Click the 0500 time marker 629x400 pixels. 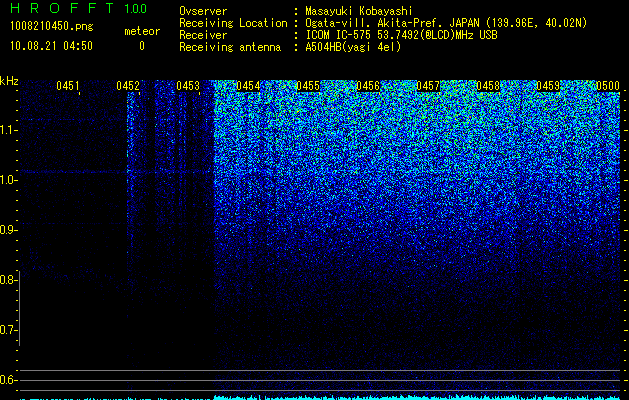pyautogui.click(x=608, y=86)
